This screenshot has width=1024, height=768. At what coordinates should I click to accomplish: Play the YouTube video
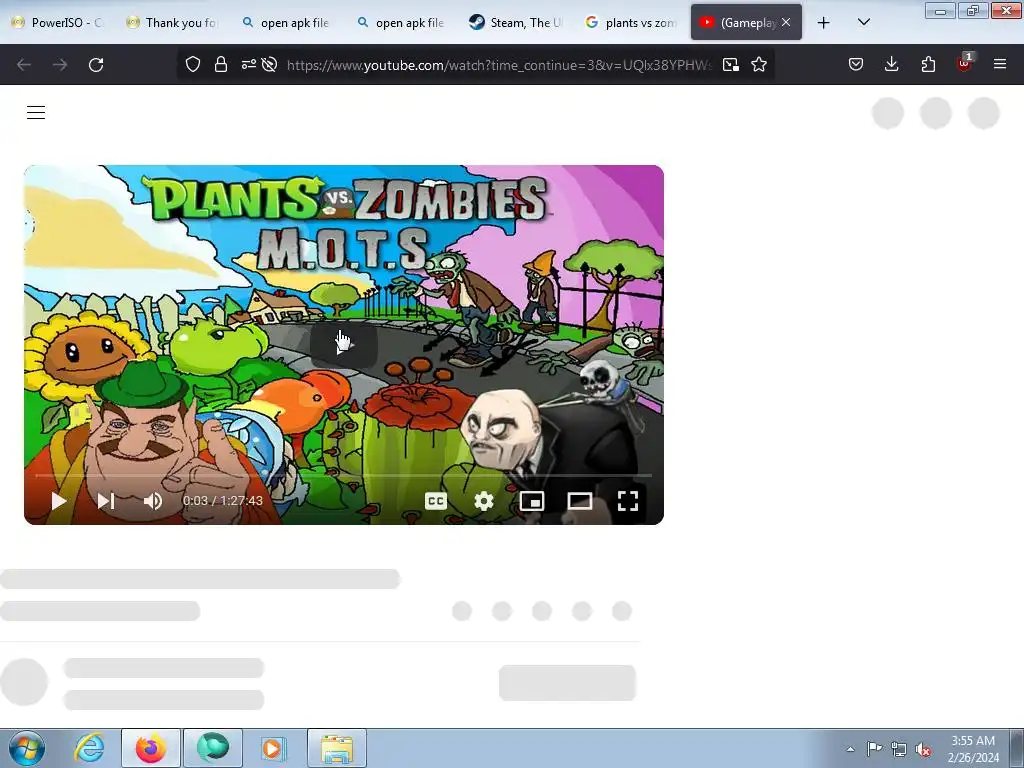(59, 501)
